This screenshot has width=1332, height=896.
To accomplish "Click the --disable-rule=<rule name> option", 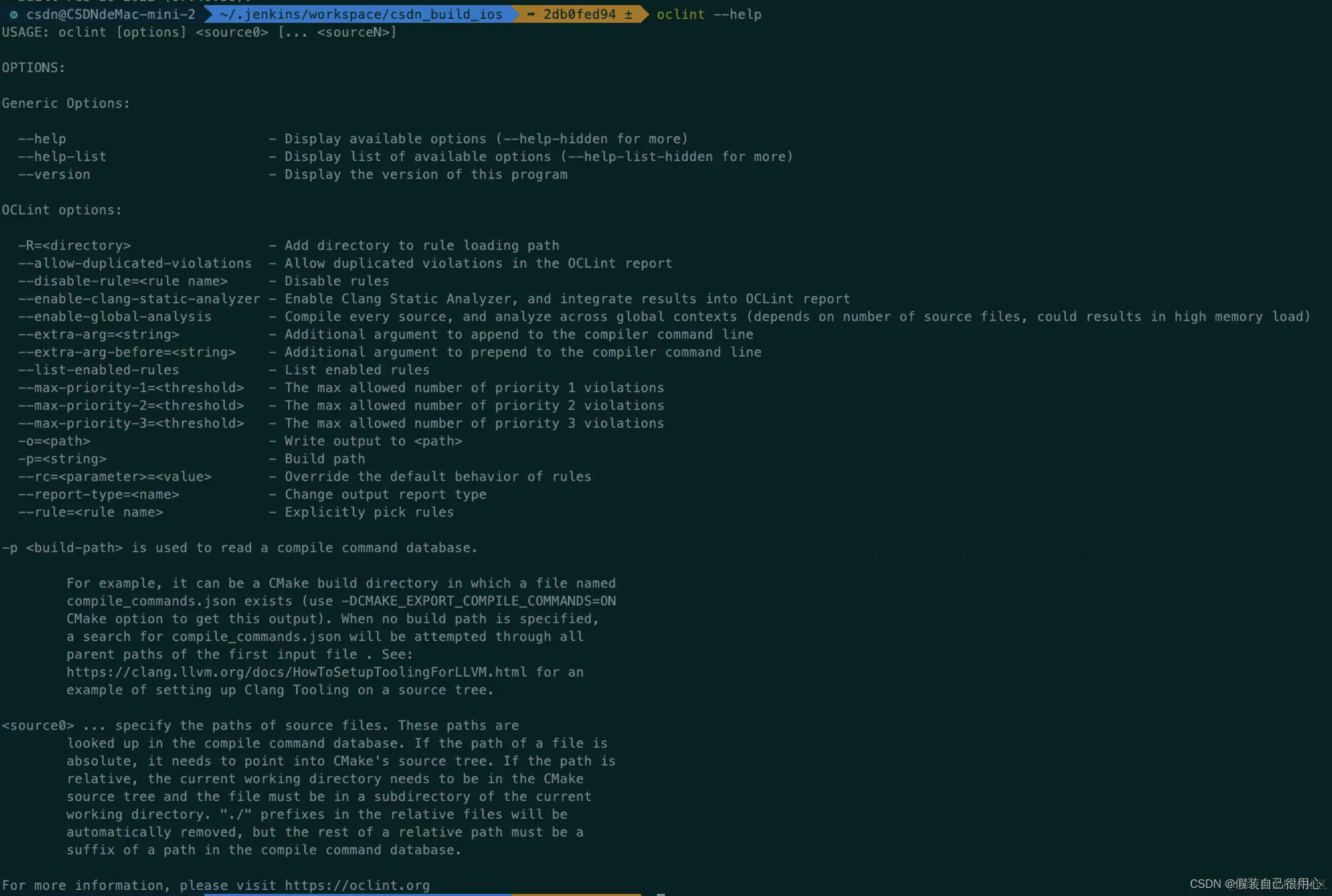I will 123,281.
